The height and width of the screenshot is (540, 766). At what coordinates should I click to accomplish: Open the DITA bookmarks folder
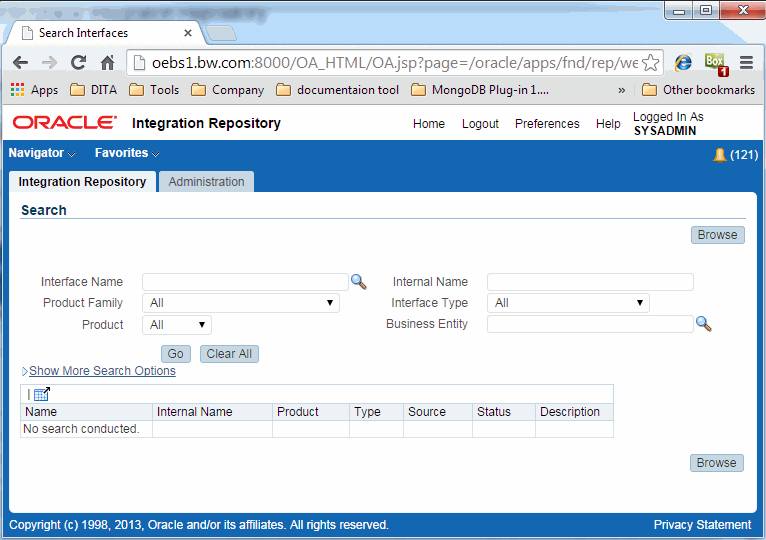coord(93,90)
